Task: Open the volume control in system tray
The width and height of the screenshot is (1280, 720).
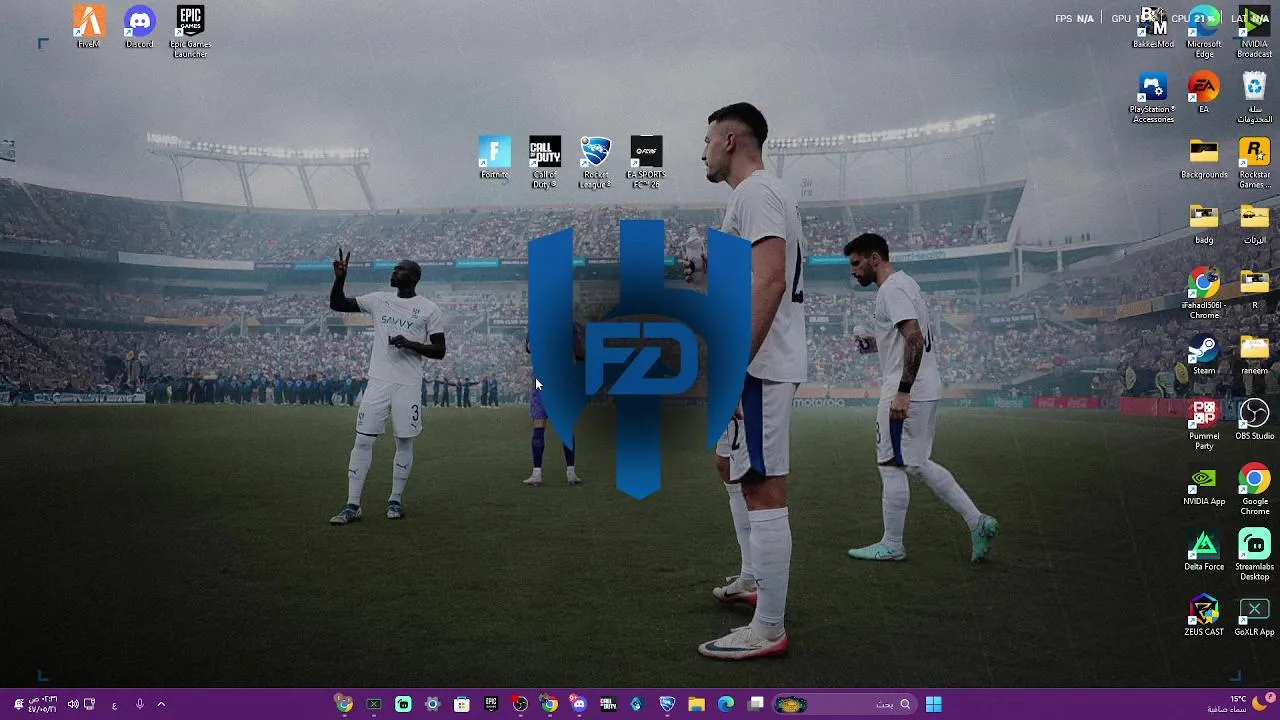Action: click(72, 704)
